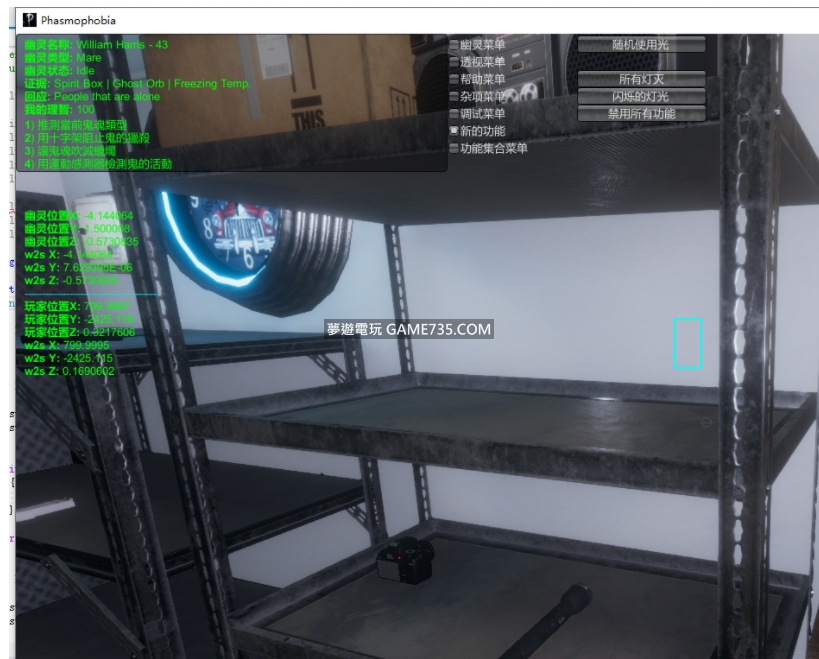Select the 透视菜单 (ESP menu) radio option
This screenshot has height=659, width=819.
477,62
